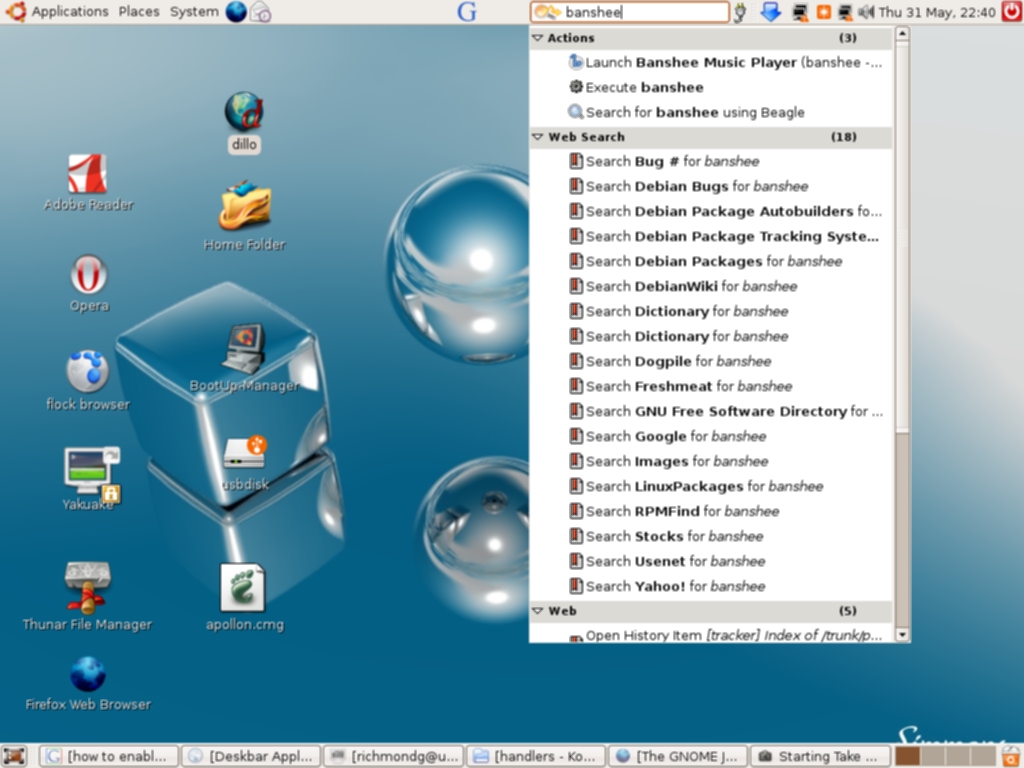1024x768 pixels.
Task: Click the Show Desktop button in bottom panel
Action: [x=14, y=756]
